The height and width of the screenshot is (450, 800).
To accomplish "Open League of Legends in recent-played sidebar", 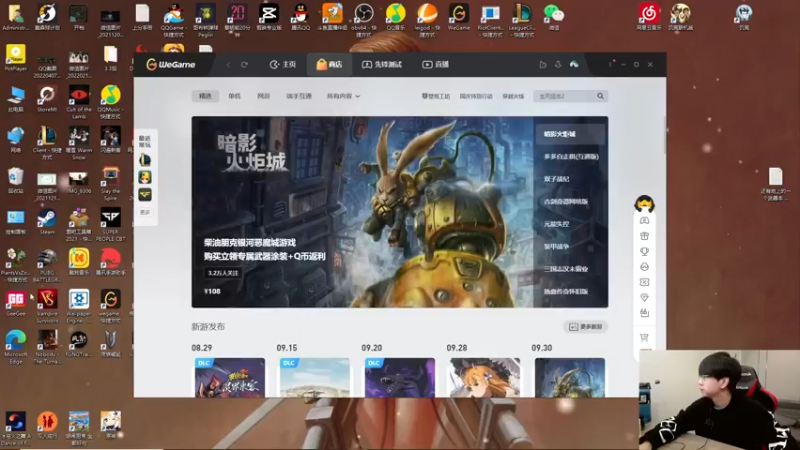I will (145, 160).
